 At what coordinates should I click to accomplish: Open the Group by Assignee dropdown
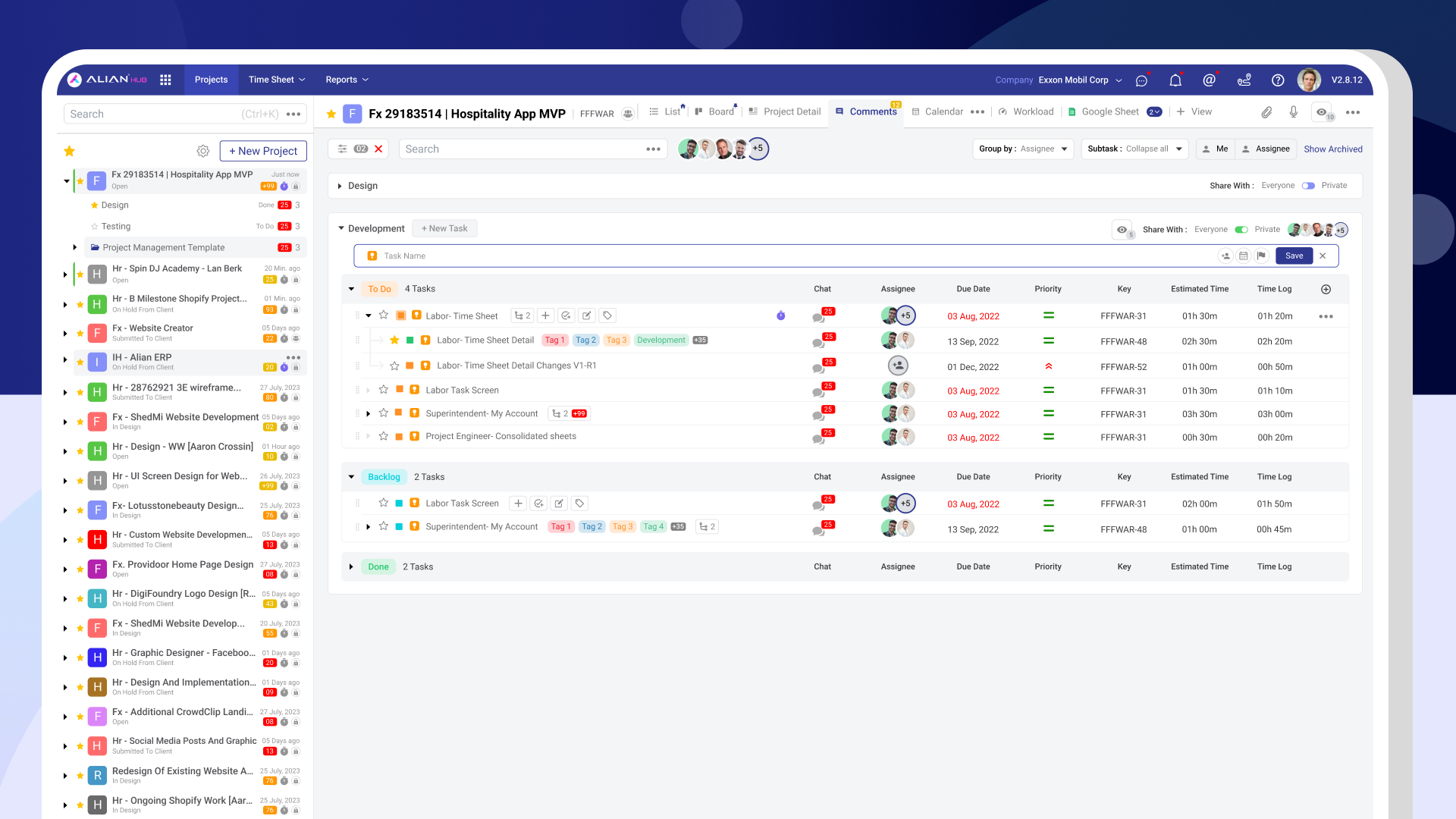click(1022, 149)
